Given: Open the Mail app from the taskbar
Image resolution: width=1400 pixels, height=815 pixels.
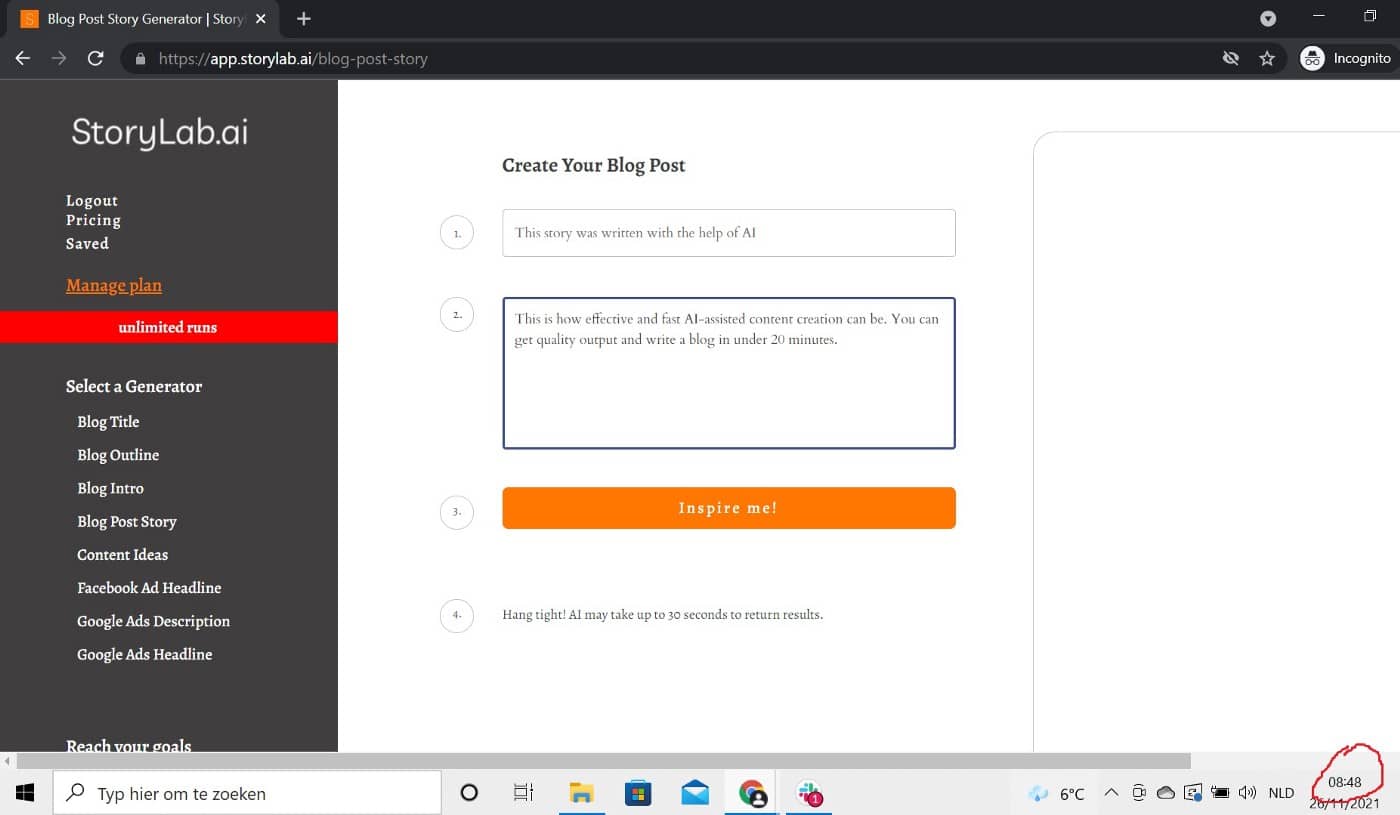Looking at the screenshot, I should pyautogui.click(x=695, y=793).
